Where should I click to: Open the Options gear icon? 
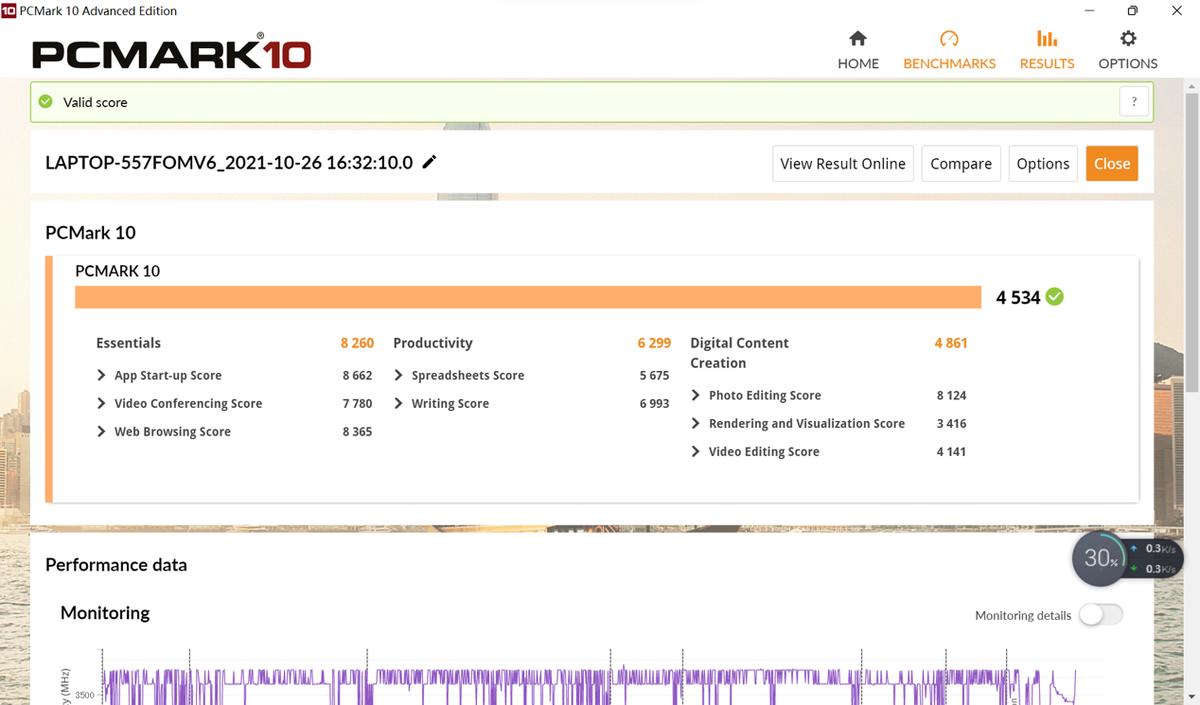[1128, 39]
